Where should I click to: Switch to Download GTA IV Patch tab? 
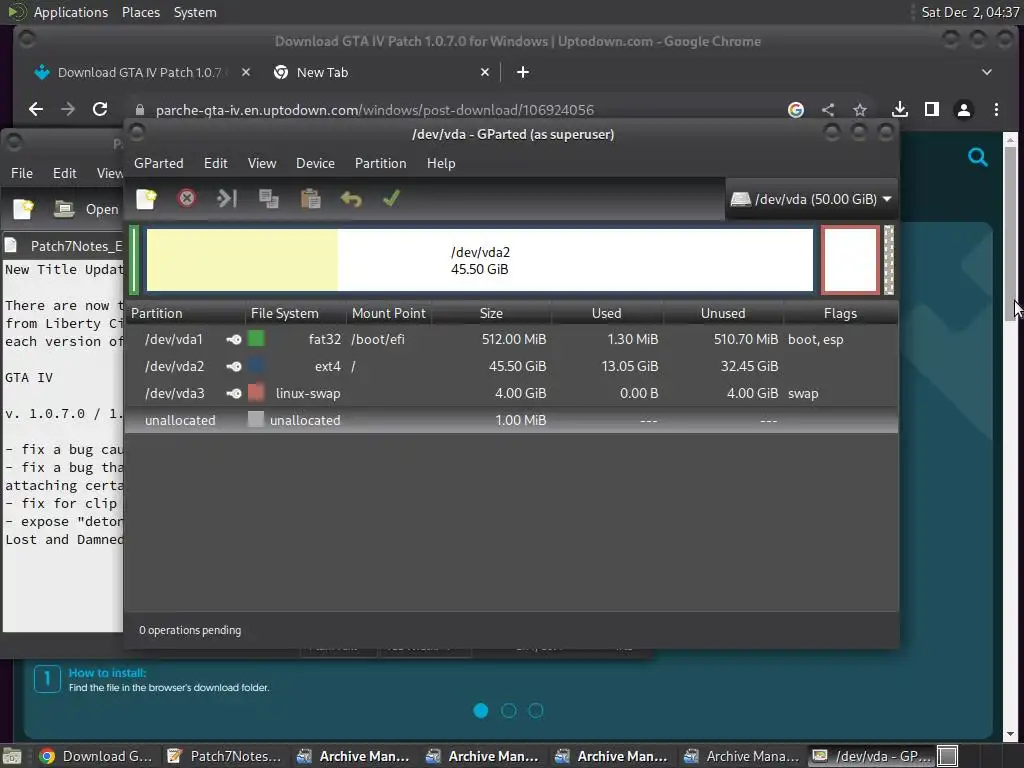tap(139, 72)
